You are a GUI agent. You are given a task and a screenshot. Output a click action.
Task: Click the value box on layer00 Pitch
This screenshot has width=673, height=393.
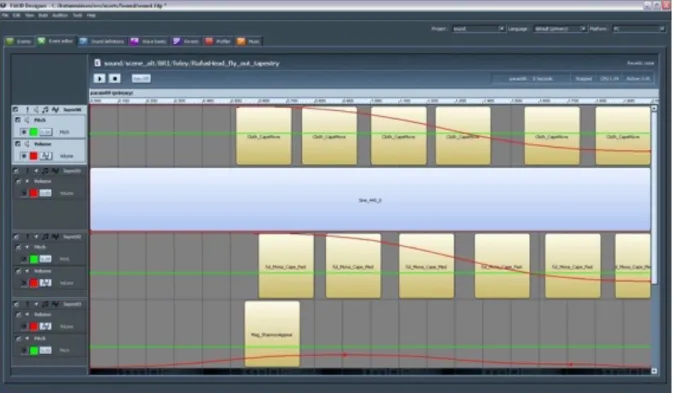46,132
